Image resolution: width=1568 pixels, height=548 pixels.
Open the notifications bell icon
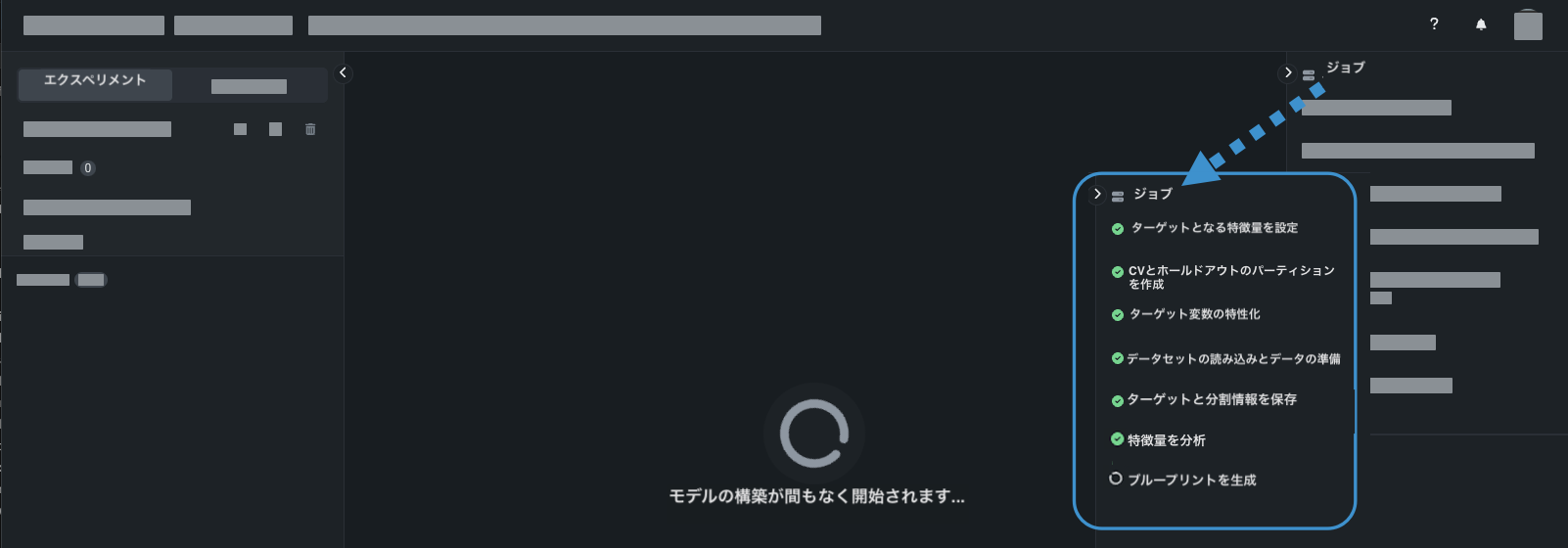1481,24
